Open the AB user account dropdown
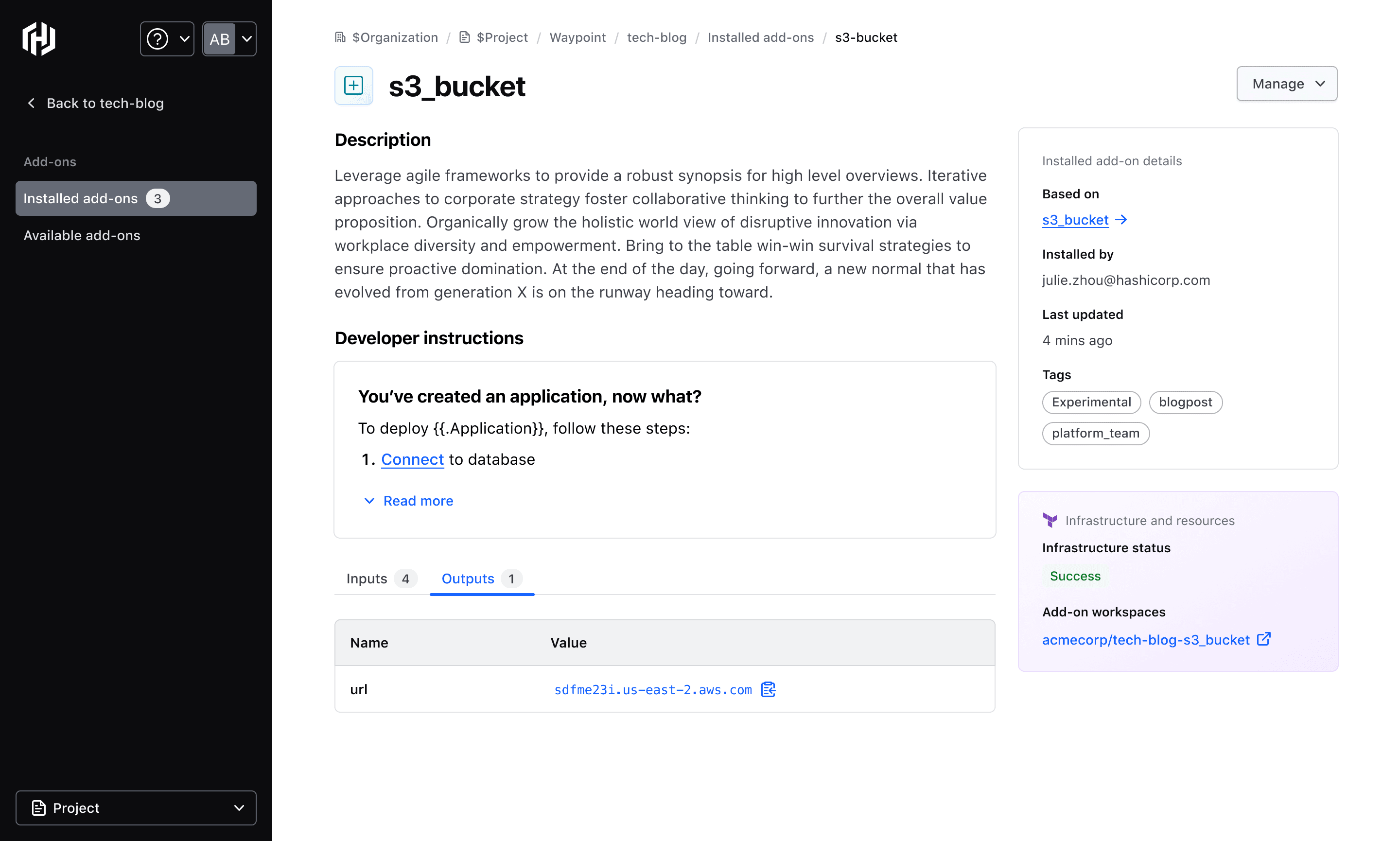 click(229, 39)
